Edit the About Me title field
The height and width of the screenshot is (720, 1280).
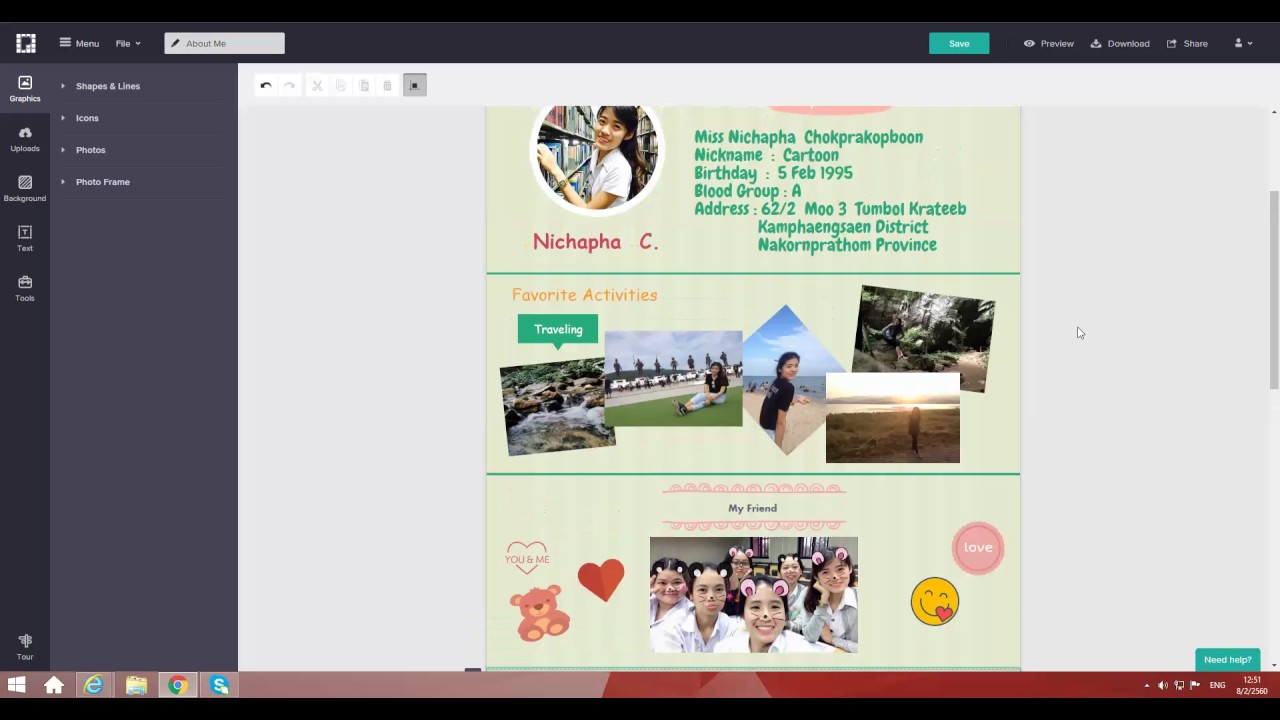click(x=224, y=43)
